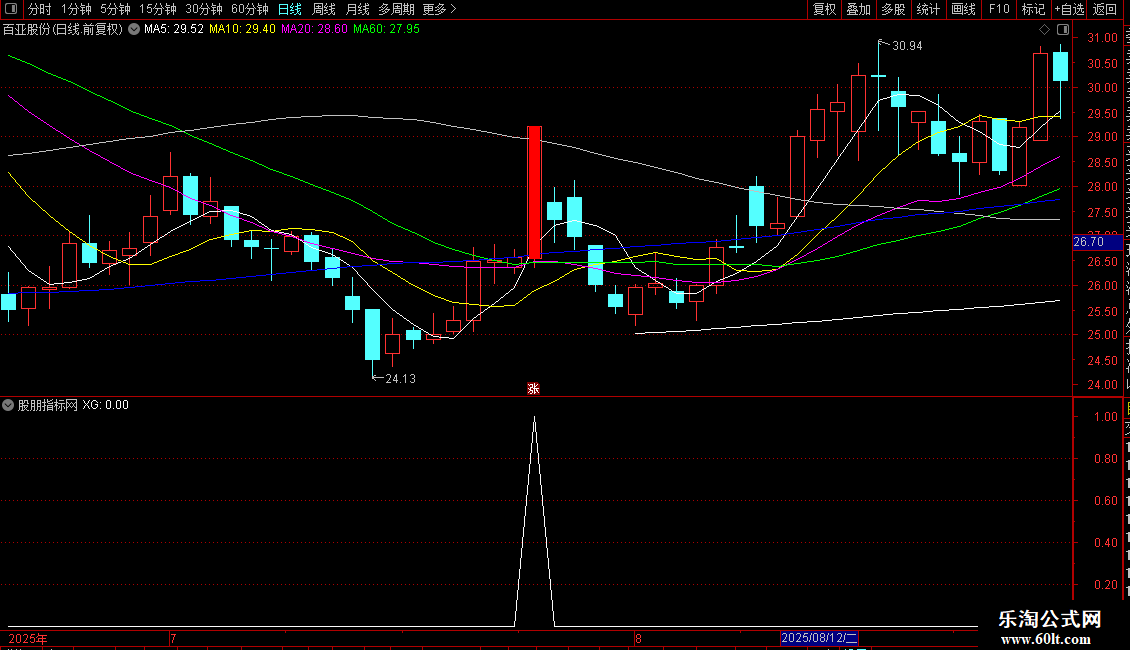The height and width of the screenshot is (650, 1130).
Task: Click the 统计 statistics button
Action: [927, 9]
